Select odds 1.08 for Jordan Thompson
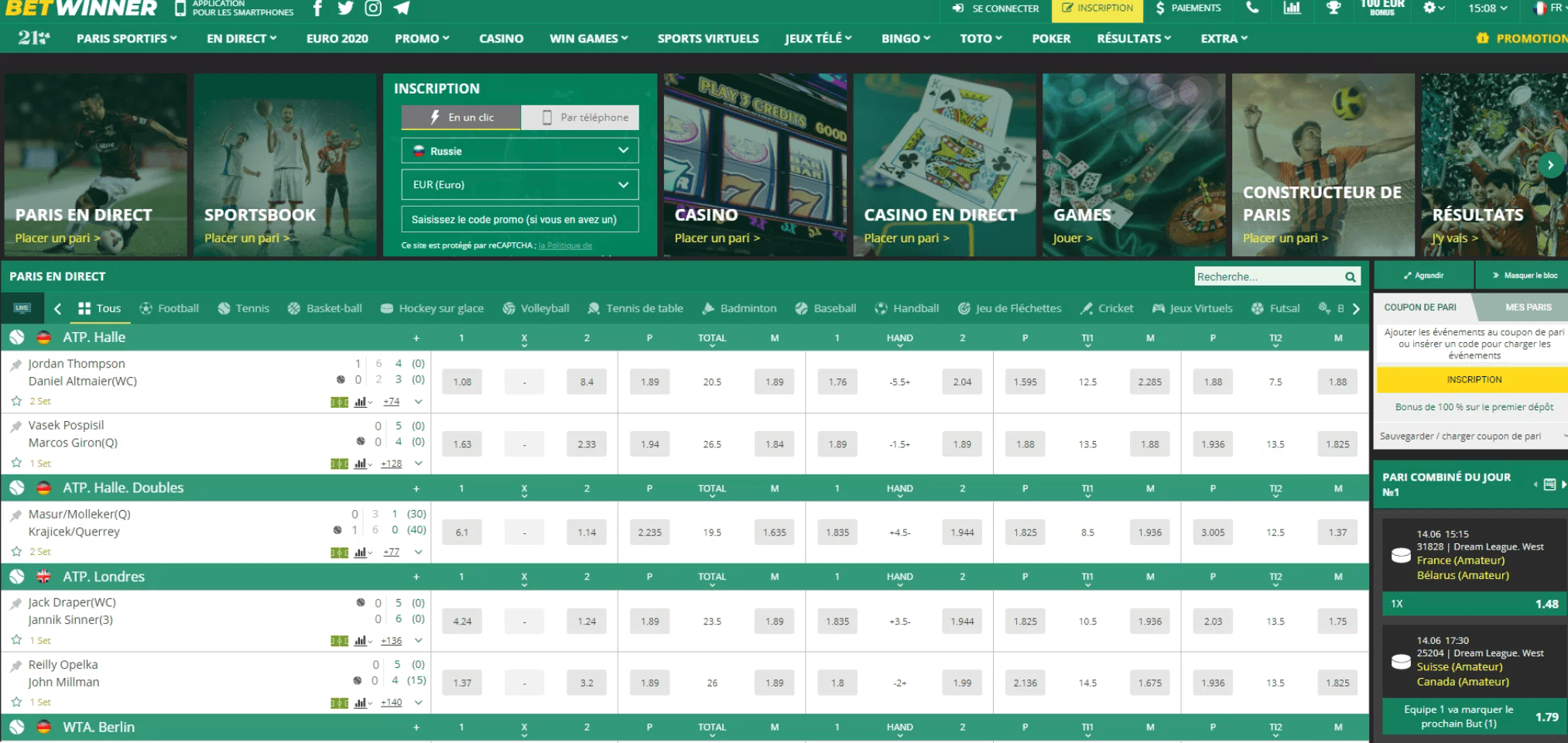 pyautogui.click(x=462, y=382)
